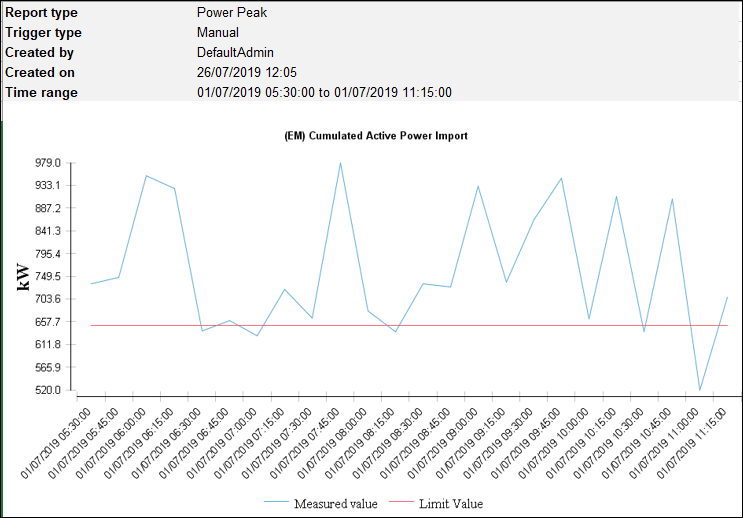The image size is (743, 518).
Task: Select the 'Power Peak' report type value
Action: pyautogui.click(x=230, y=13)
